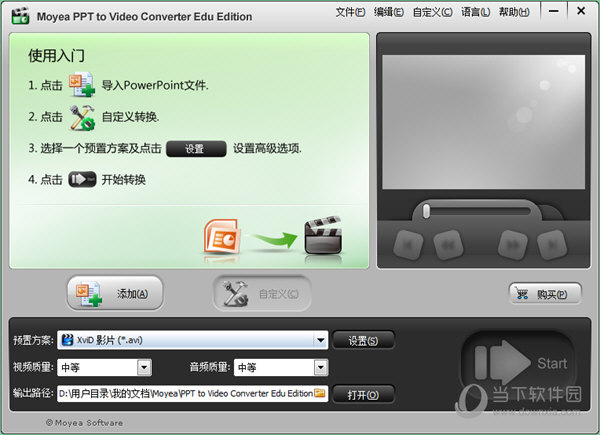Rewind in the preview player
Screen dimensions: 600x435
coord(448,245)
